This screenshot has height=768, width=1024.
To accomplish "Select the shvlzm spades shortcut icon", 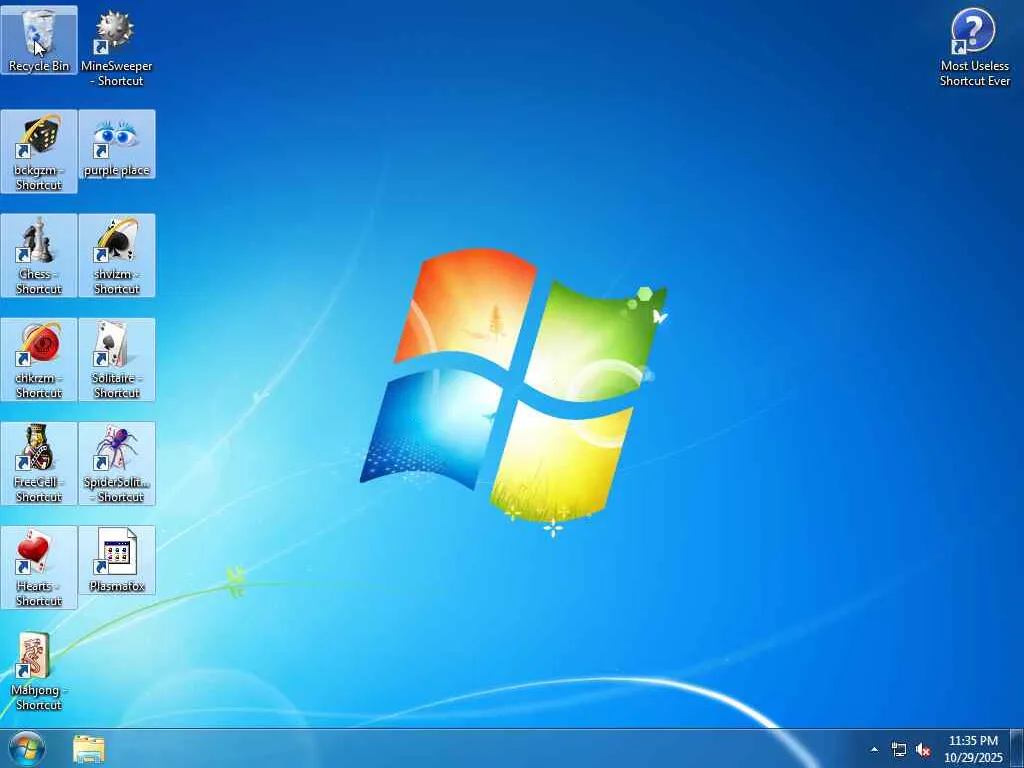I will [117, 255].
